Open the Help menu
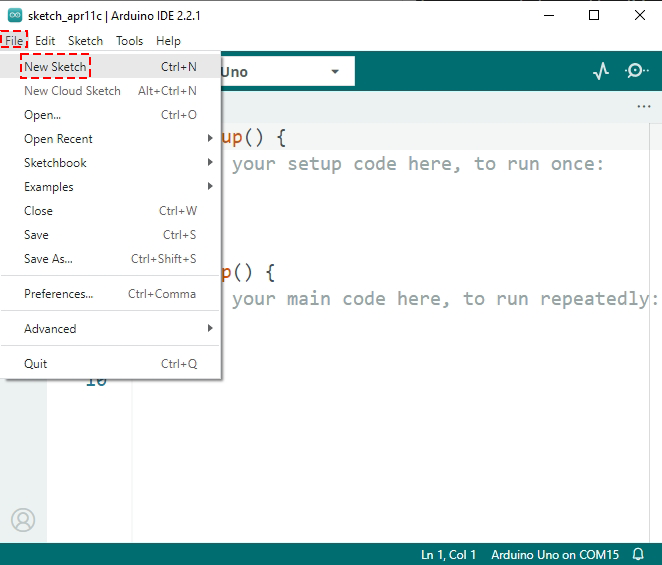 pos(168,41)
